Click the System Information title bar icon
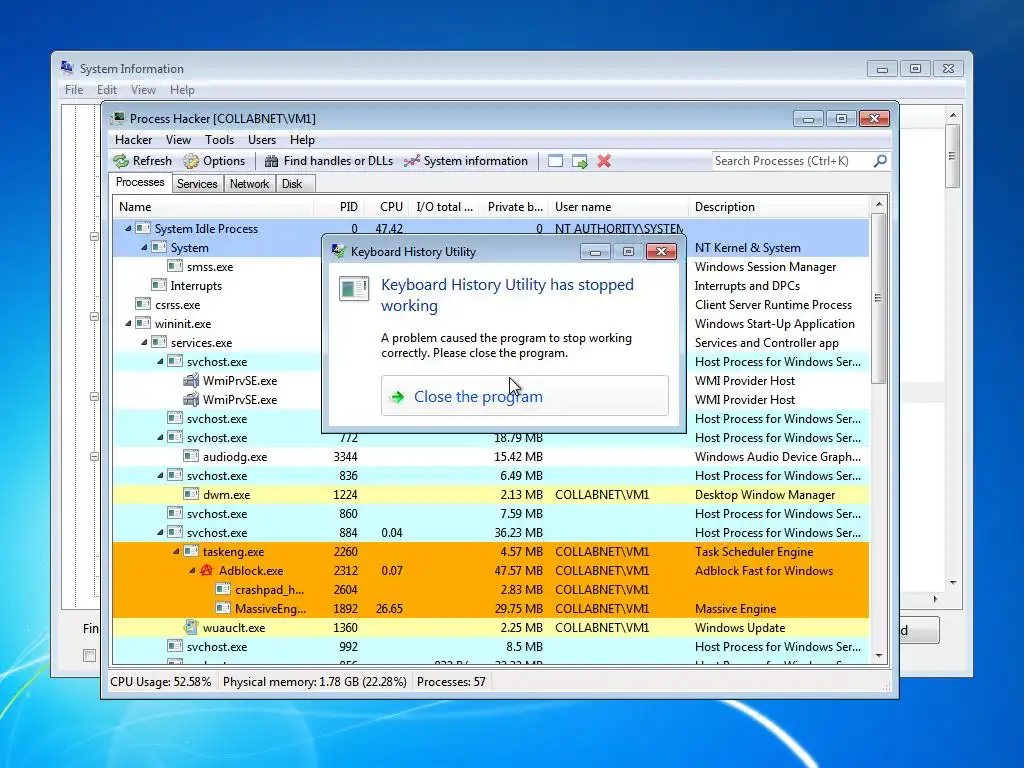Viewport: 1024px width, 768px height. tap(67, 67)
